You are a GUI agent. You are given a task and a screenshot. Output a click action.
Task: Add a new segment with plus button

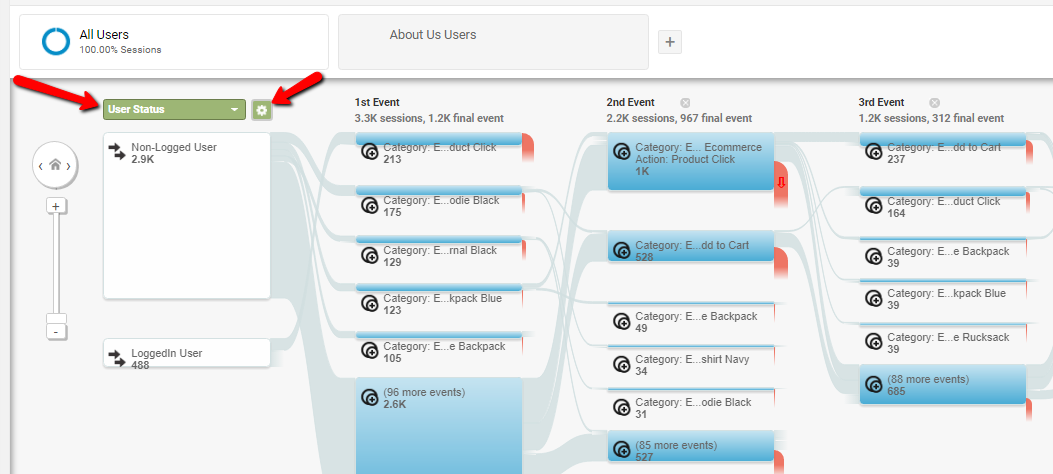pyautogui.click(x=670, y=42)
